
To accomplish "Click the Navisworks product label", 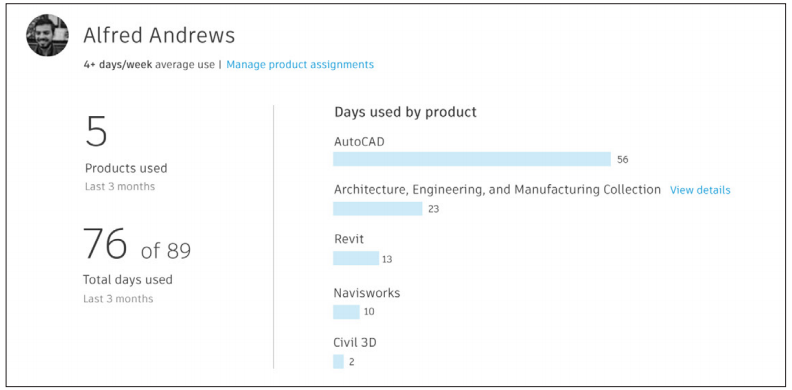I will [x=367, y=293].
